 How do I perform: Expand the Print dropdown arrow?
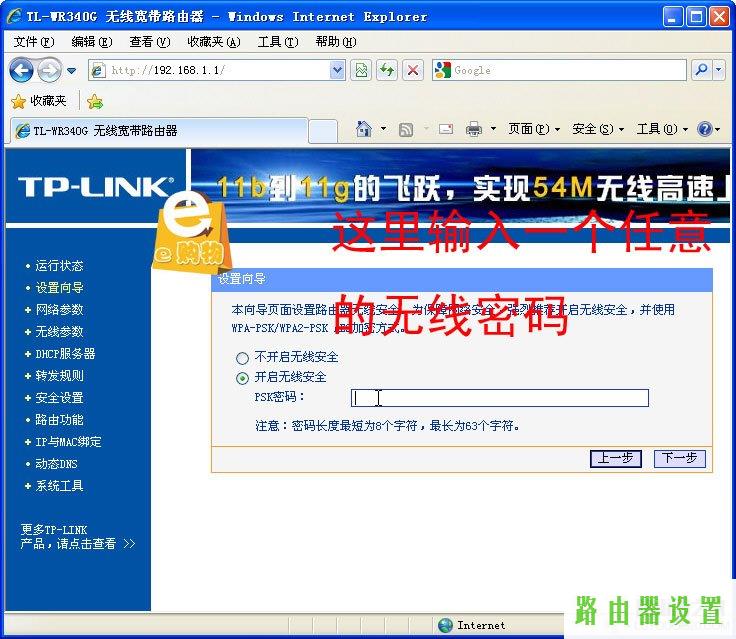pos(493,129)
